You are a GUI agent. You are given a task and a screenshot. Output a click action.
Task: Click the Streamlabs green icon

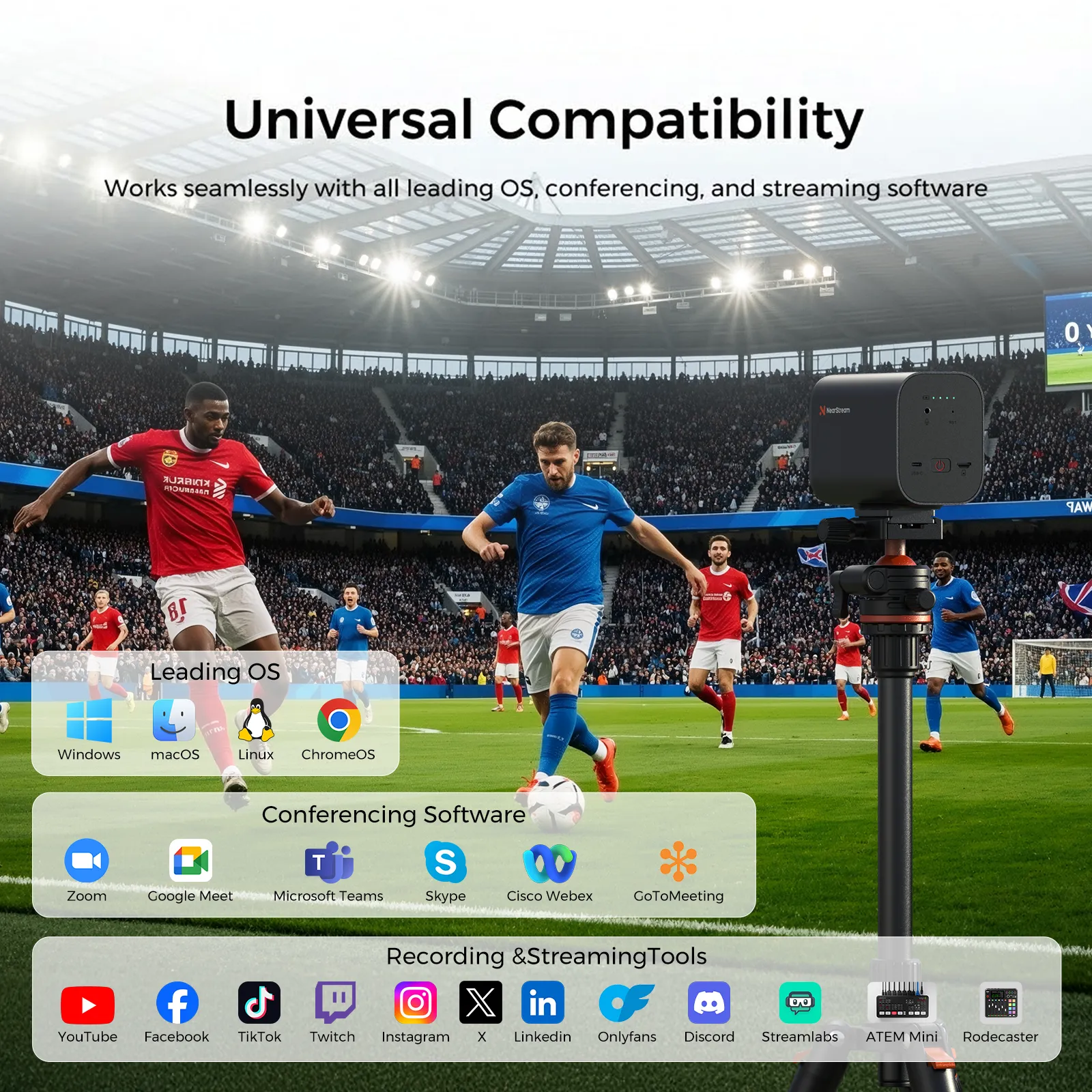tap(800, 1003)
